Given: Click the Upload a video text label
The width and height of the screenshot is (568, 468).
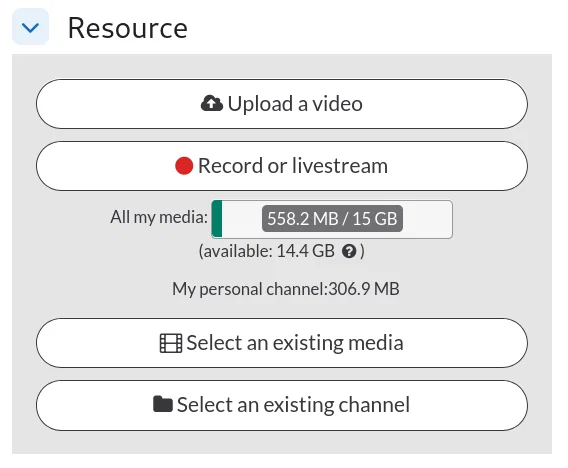Looking at the screenshot, I should (295, 104).
